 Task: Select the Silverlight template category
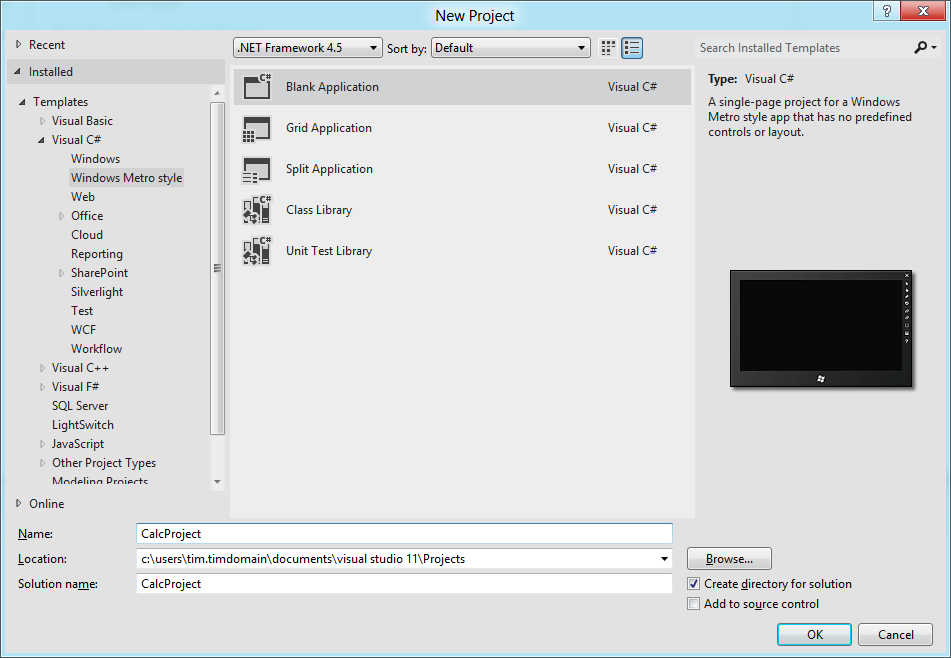pos(96,292)
